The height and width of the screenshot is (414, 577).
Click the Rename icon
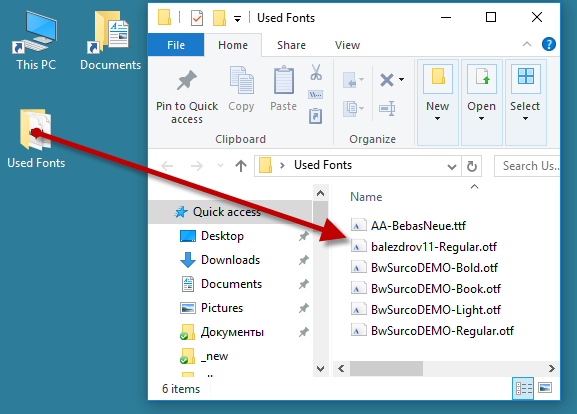(x=387, y=109)
